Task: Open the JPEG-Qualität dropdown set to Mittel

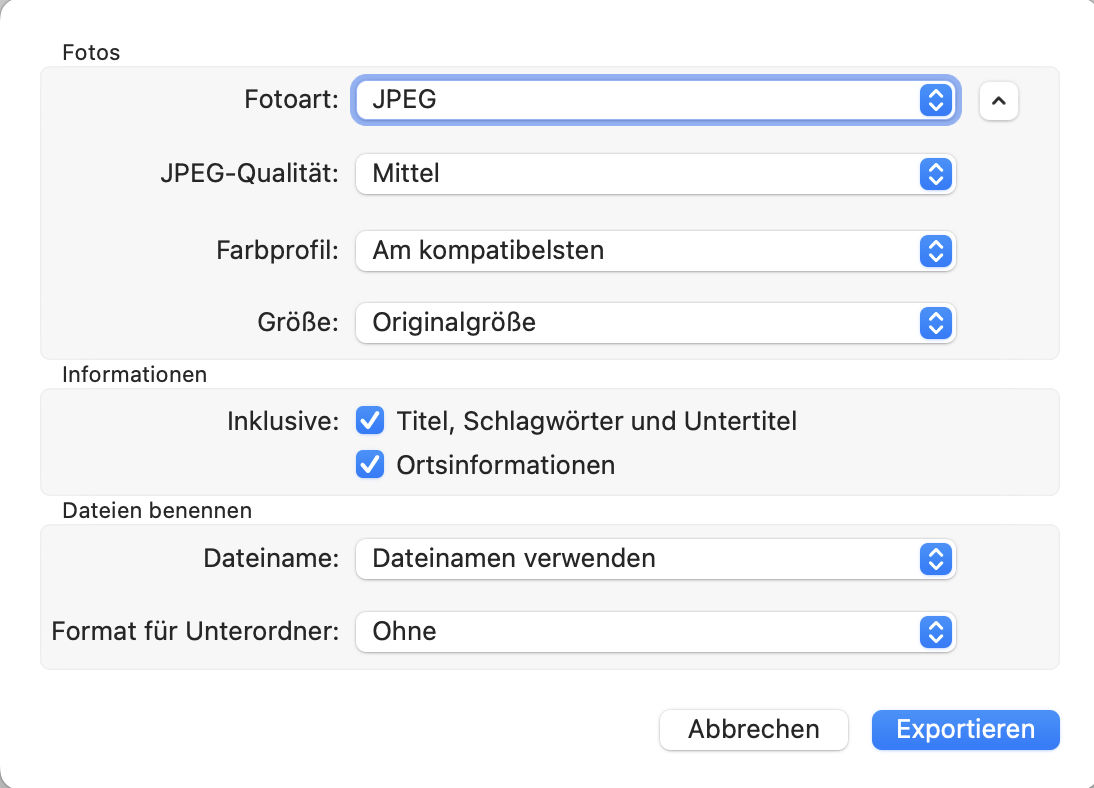Action: coord(640,174)
